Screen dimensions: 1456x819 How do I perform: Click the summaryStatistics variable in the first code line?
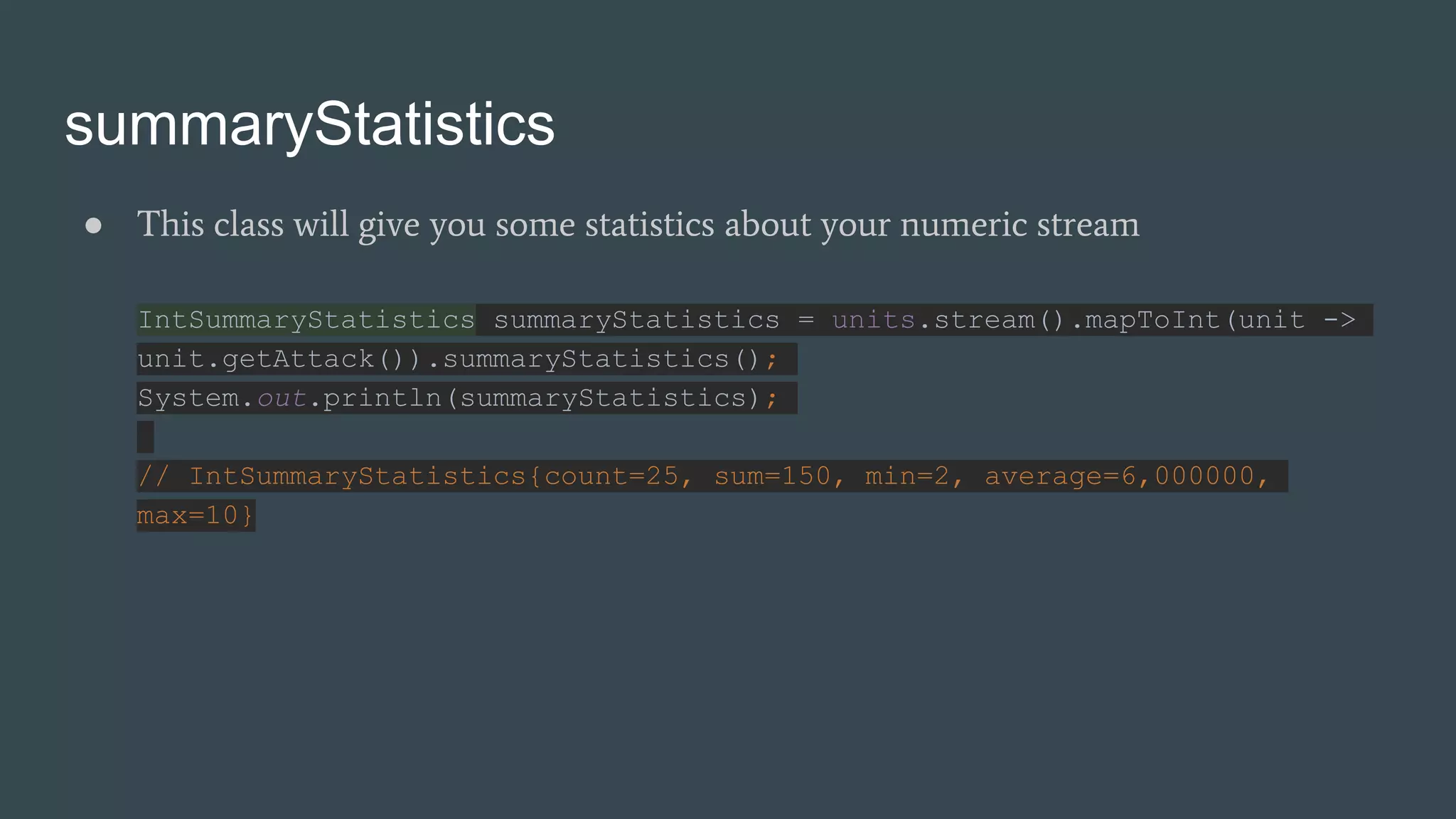(636, 320)
